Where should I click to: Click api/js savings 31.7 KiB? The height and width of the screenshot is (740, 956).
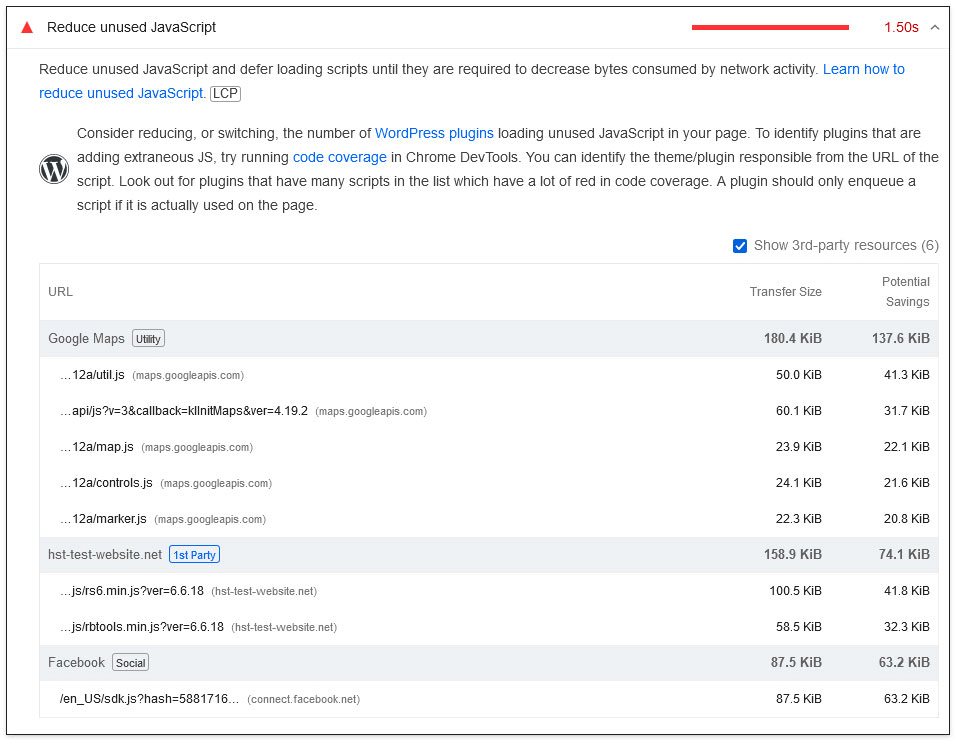point(907,411)
